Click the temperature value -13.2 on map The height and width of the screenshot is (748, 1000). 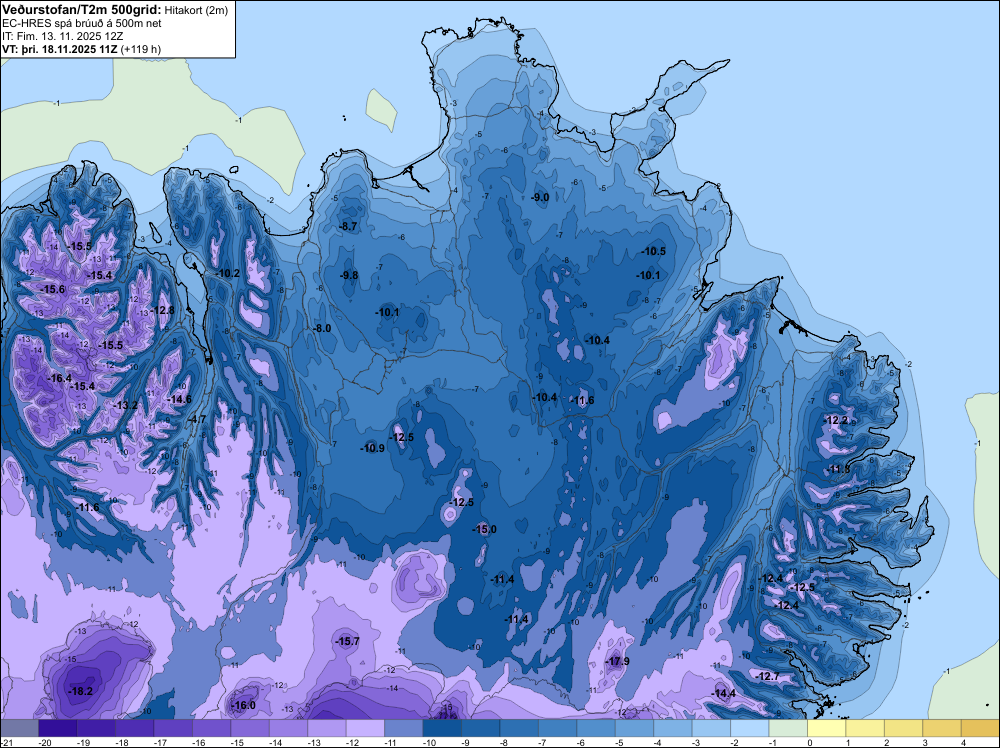125,405
